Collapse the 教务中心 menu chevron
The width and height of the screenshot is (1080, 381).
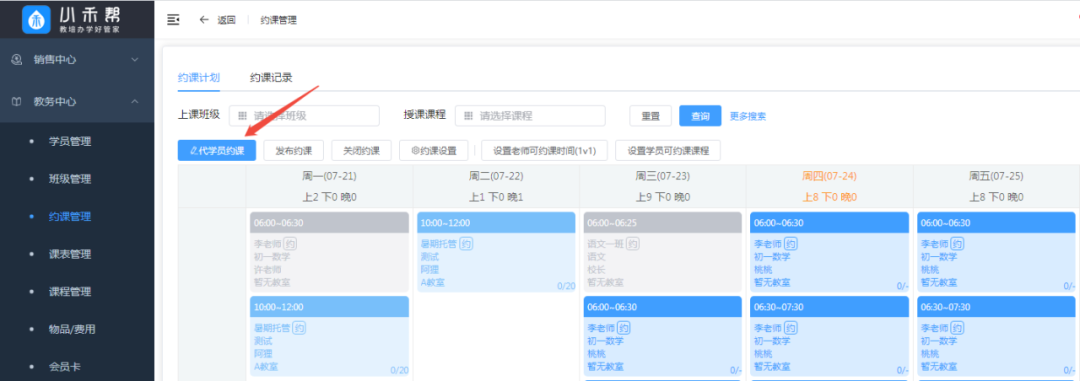135,102
